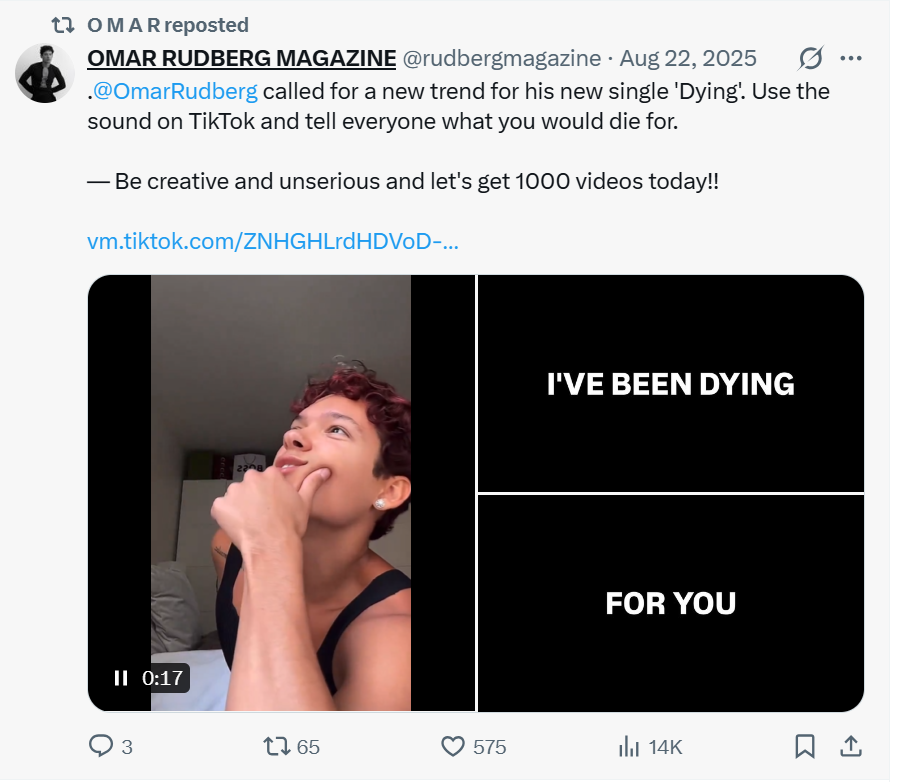Repost the tweet using the 65 reposts icon
Viewport: 897px width, 782px height.
click(277, 746)
